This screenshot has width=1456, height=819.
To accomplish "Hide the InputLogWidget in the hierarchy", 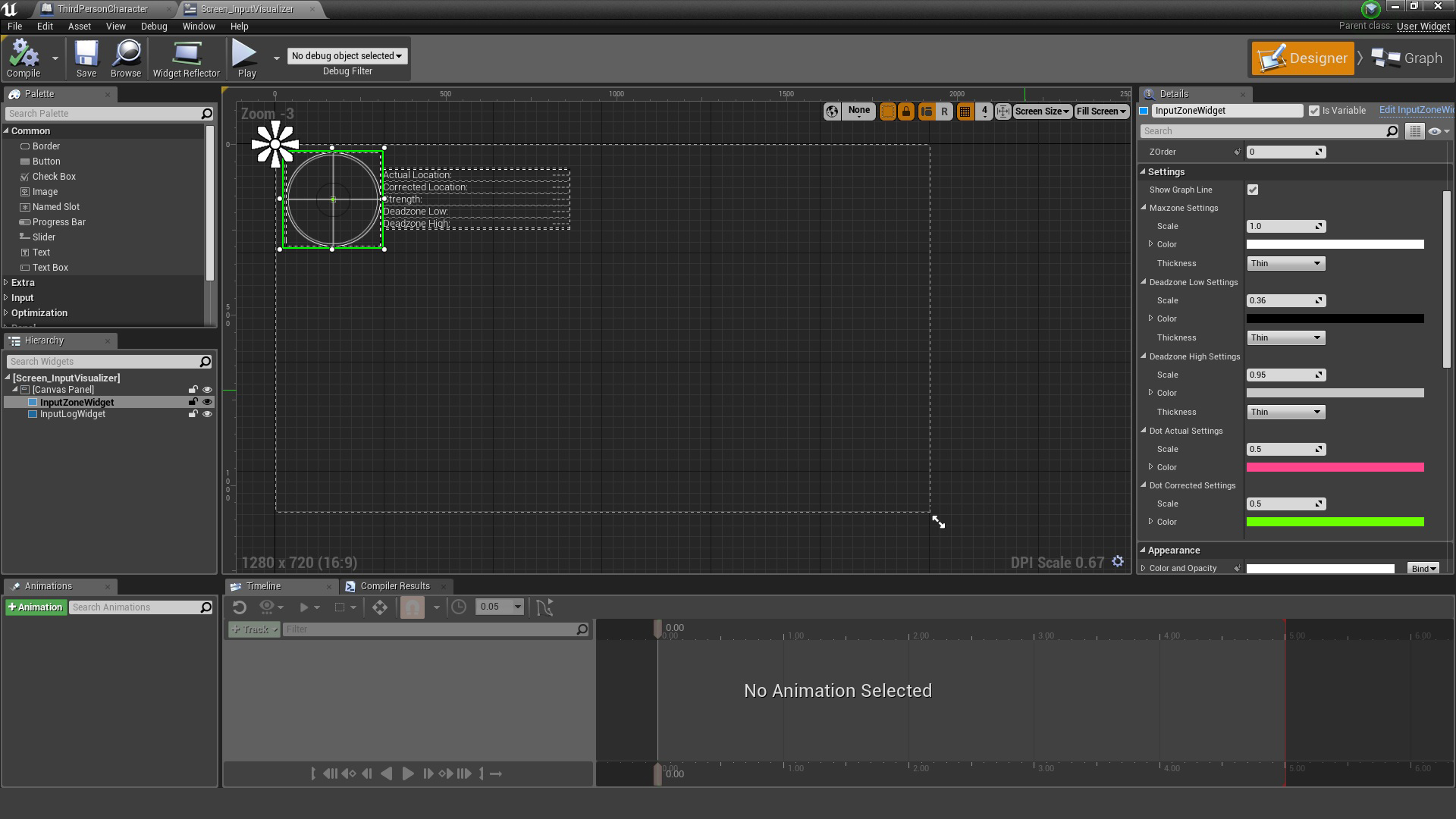I will (208, 414).
